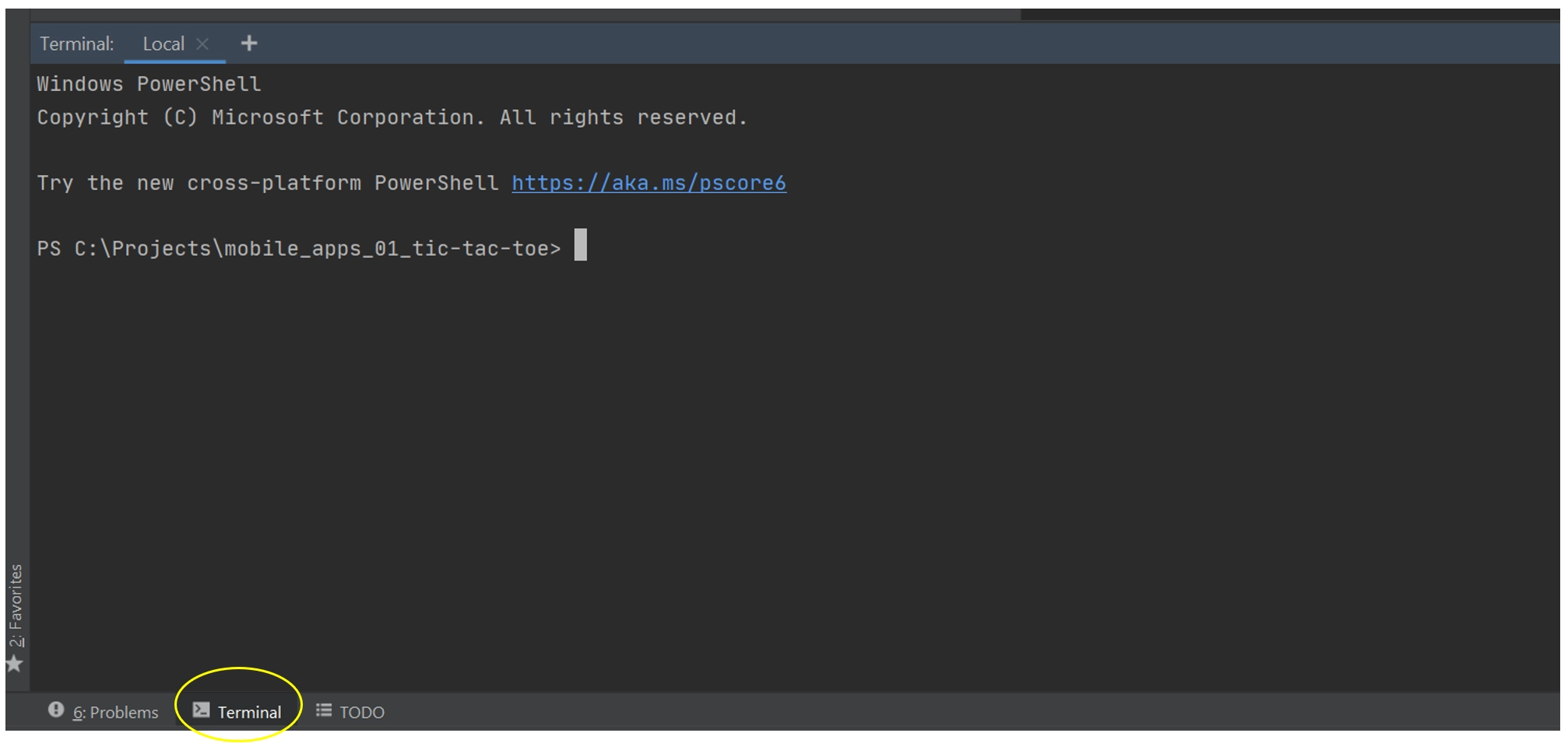Click the Terminal prompt icon in bottom bar
This screenshot has width=1568, height=754.
(x=201, y=710)
